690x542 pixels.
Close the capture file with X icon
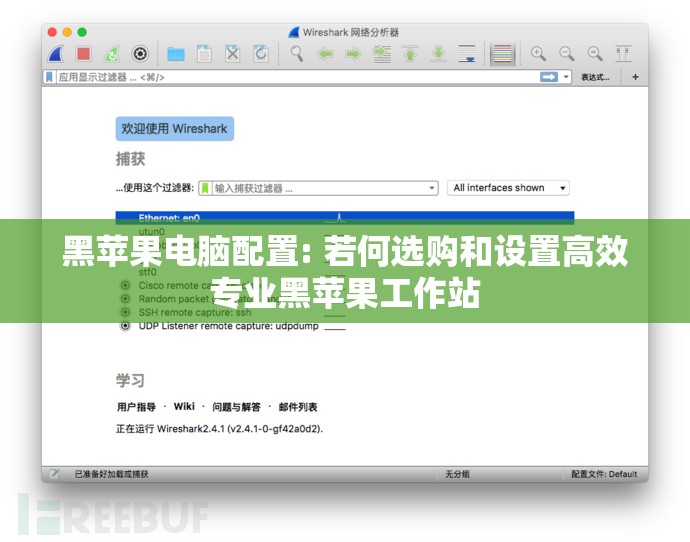point(232,54)
